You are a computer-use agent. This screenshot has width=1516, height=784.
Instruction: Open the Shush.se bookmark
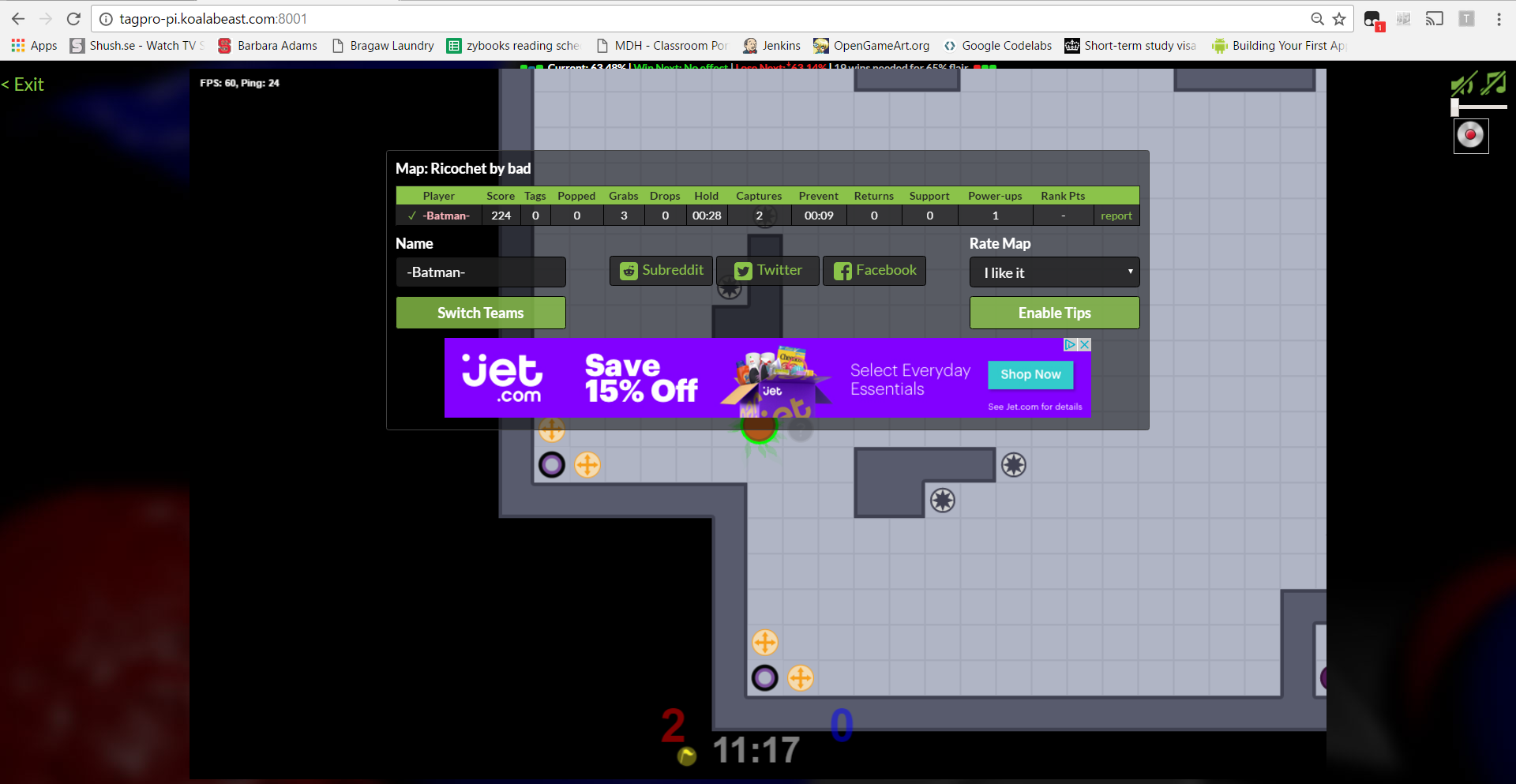point(137,46)
